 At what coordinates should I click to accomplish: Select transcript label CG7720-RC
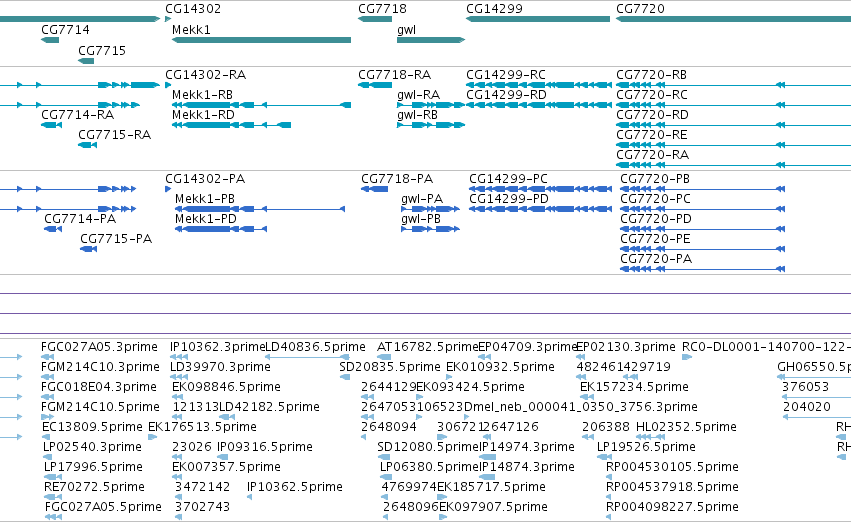pyautogui.click(x=652, y=95)
